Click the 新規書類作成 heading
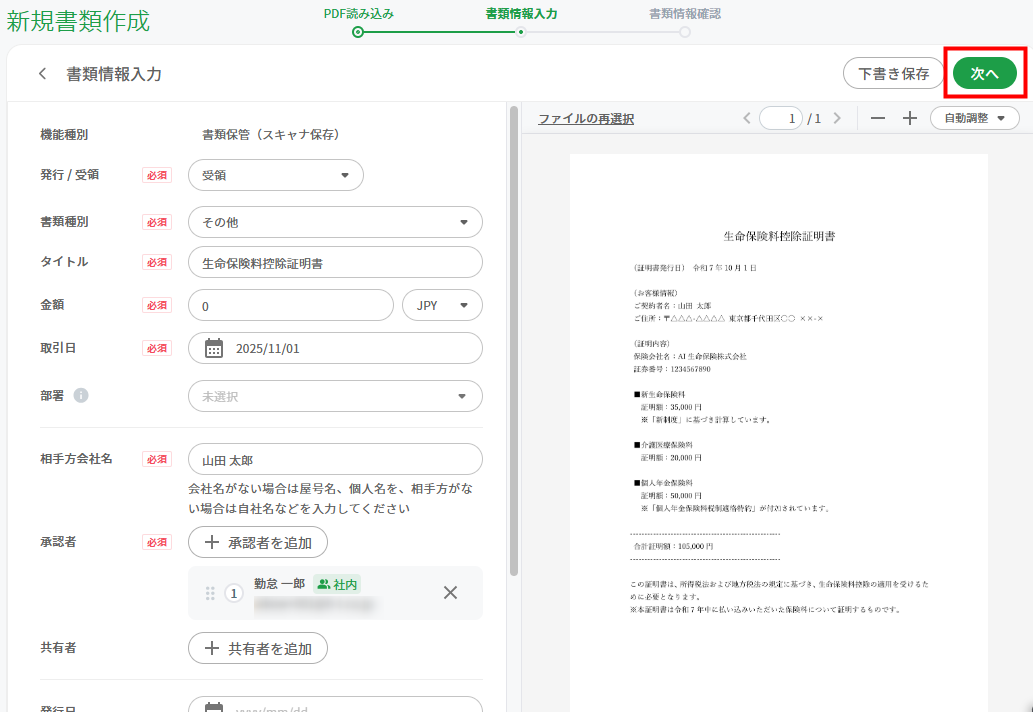 (x=78, y=21)
